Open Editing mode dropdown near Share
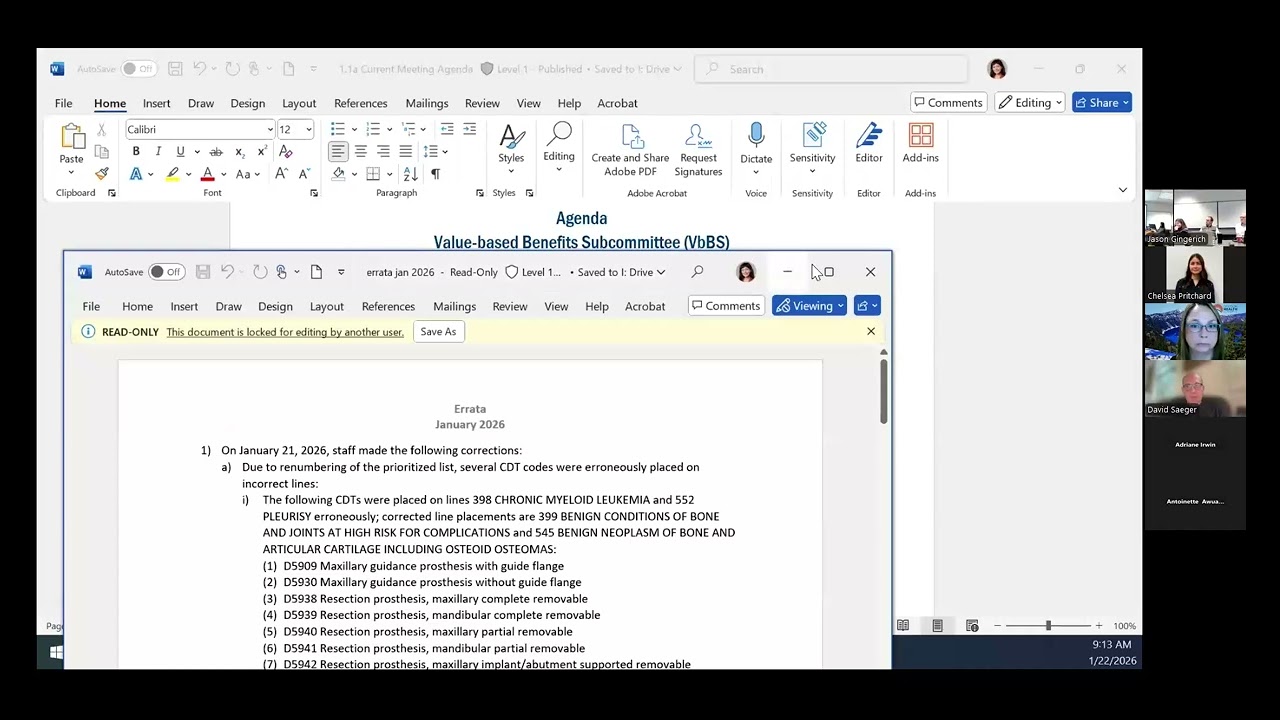Viewport: 1280px width, 720px height. tap(1029, 103)
